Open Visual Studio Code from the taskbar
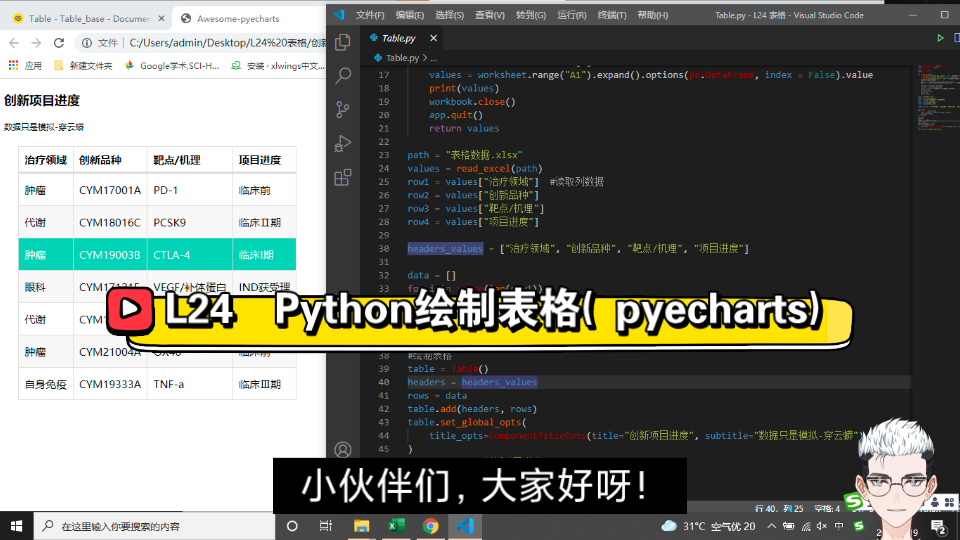The width and height of the screenshot is (960, 540). coord(465,526)
